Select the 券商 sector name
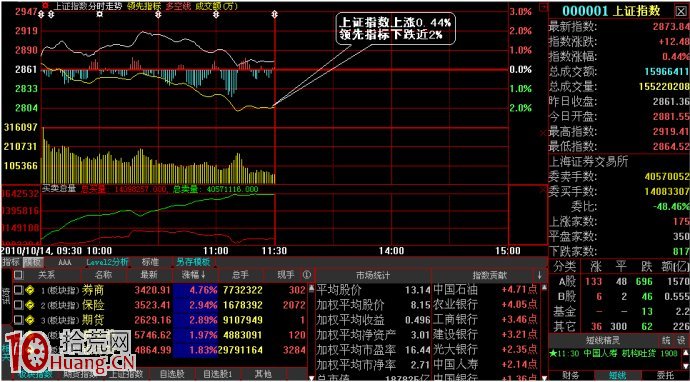Viewport: 690px width, 382px height. coord(93,290)
